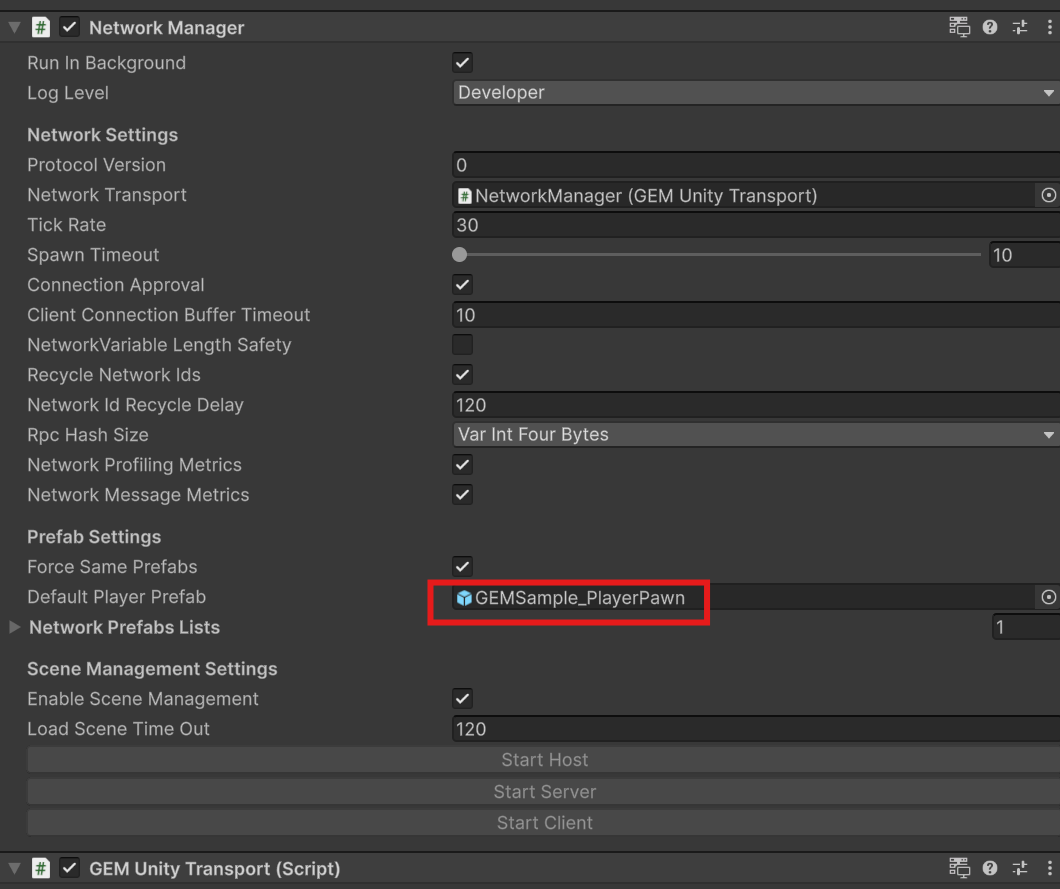Open Network Manager help reference icon

click(990, 28)
